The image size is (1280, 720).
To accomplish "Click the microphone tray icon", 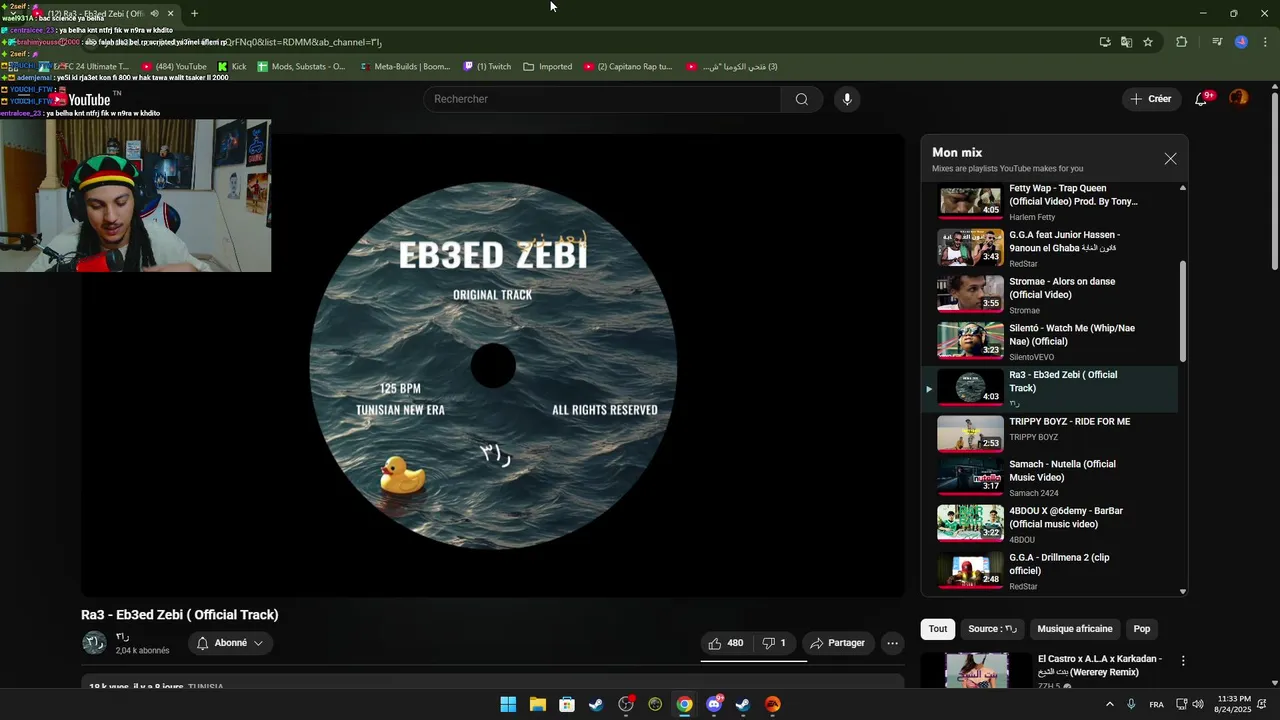I will coord(1131,704).
